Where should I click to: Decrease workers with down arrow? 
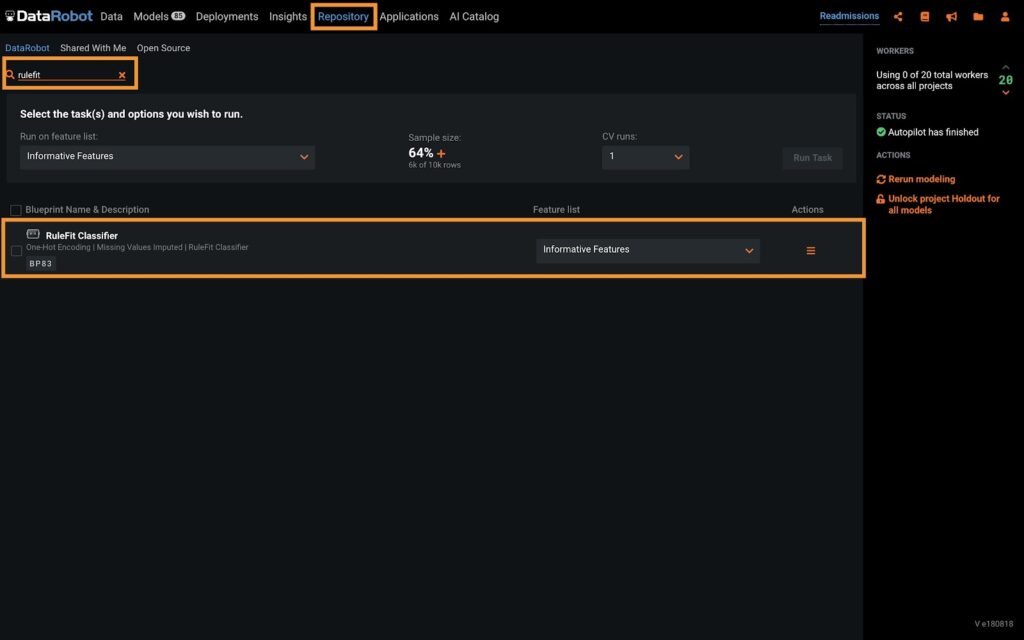1006,93
